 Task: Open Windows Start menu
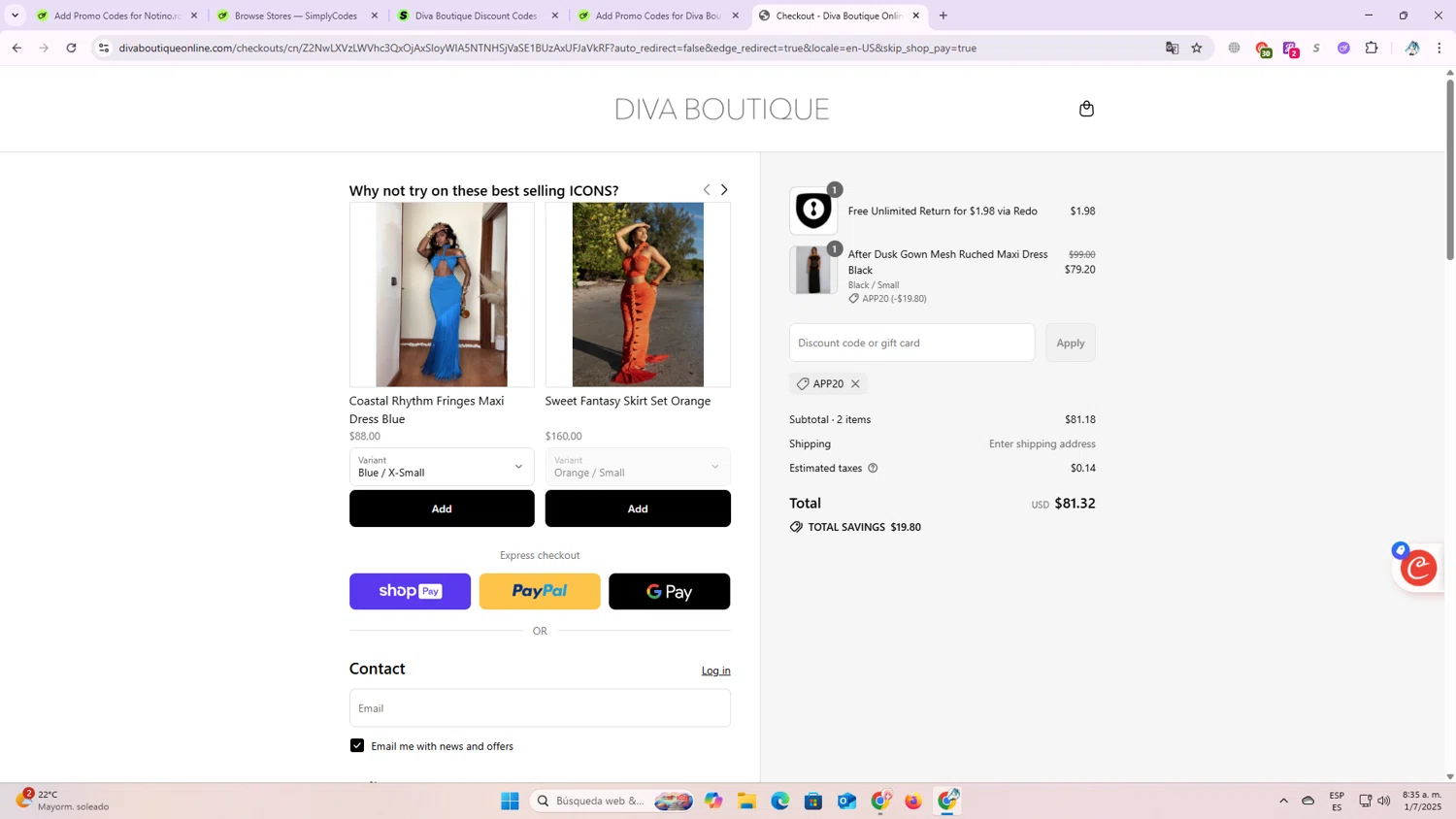[510, 801]
